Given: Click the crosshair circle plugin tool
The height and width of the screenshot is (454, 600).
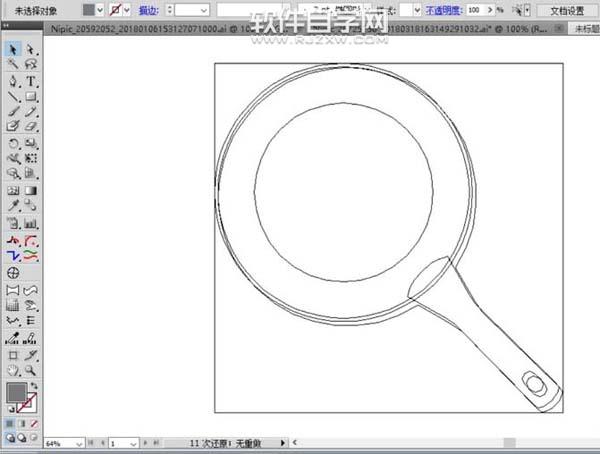Looking at the screenshot, I should pyautogui.click(x=13, y=273).
